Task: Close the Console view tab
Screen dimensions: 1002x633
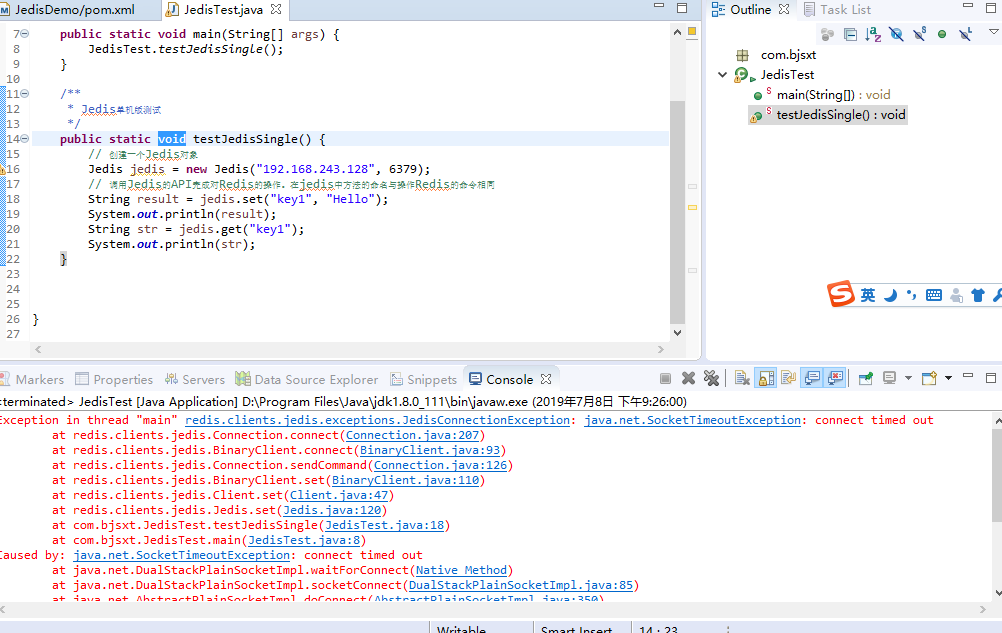Action: point(546,379)
